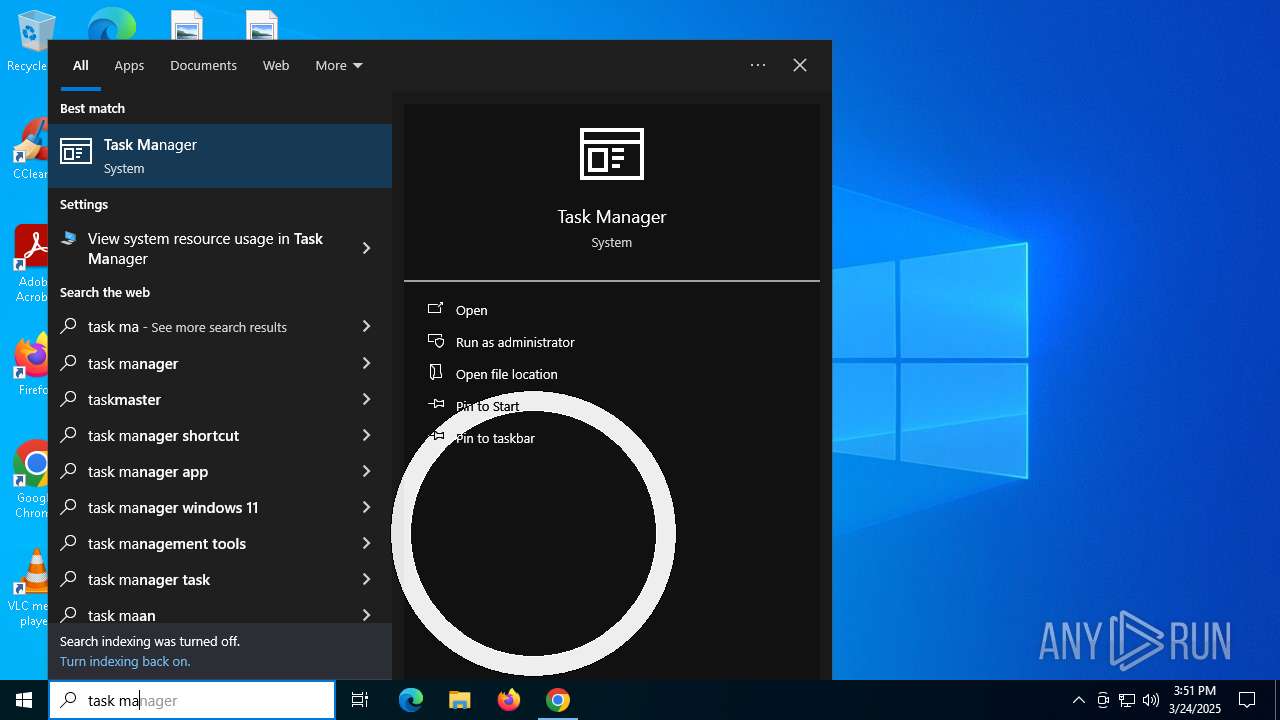Select 'task manager app' suggestion text

(x=148, y=471)
